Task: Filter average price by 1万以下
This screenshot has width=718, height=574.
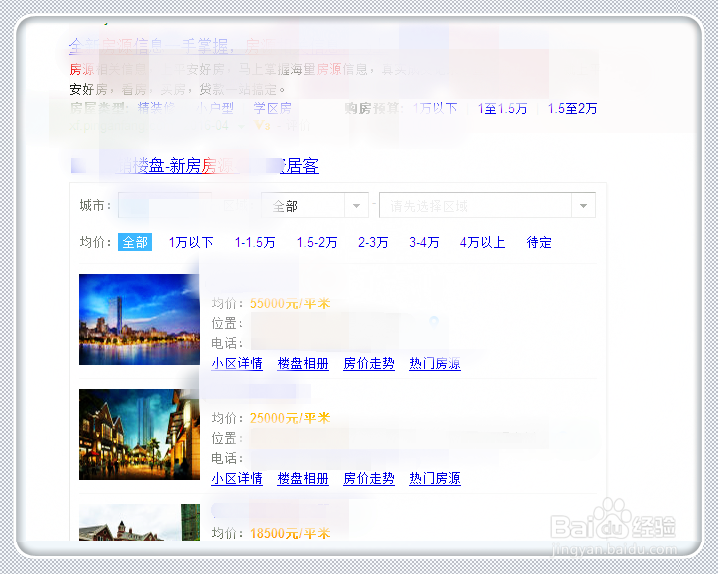Action: (191, 242)
